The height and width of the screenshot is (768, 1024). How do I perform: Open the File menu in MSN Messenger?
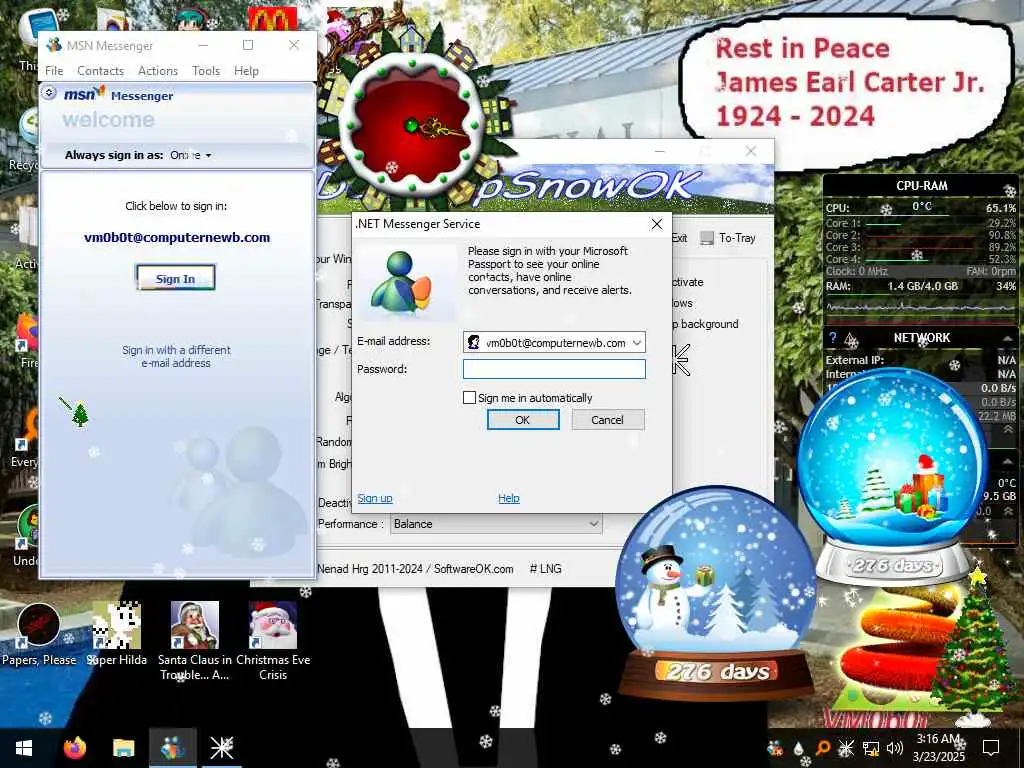54,71
